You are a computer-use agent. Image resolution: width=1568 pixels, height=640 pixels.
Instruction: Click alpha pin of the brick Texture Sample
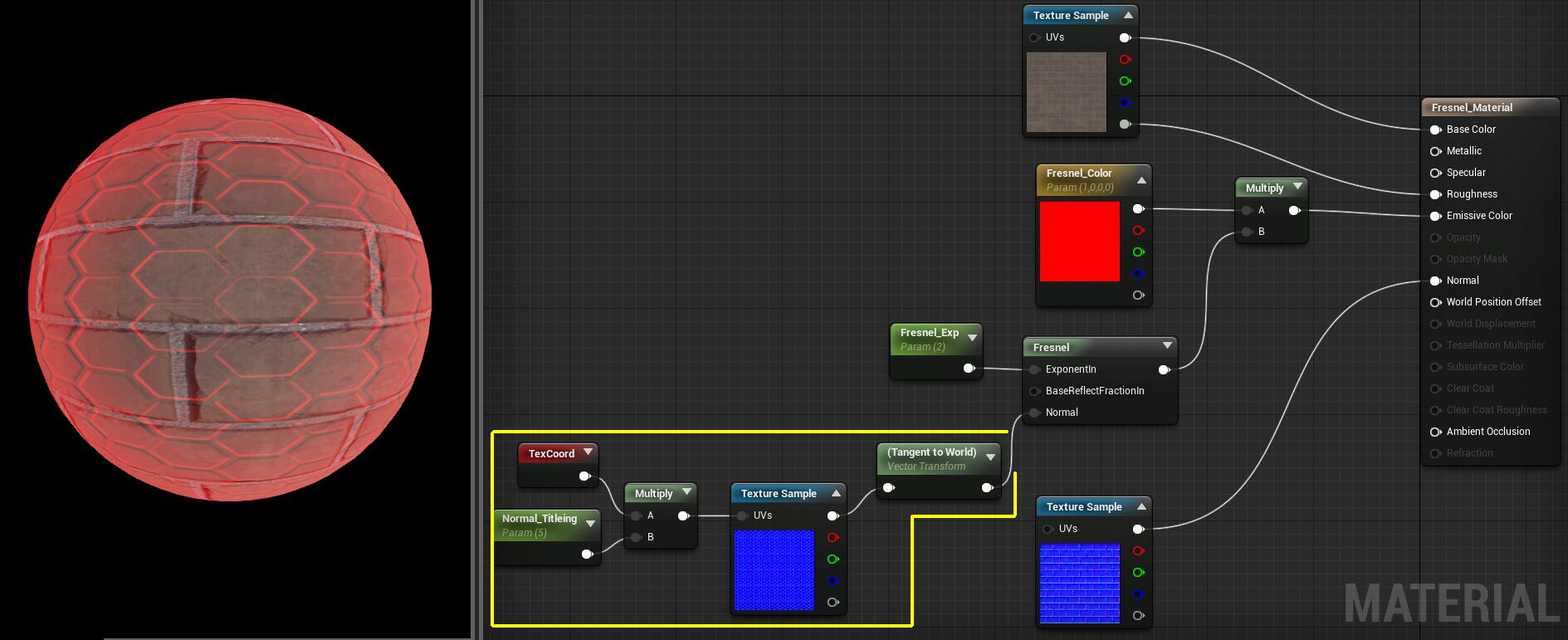pos(1125,125)
